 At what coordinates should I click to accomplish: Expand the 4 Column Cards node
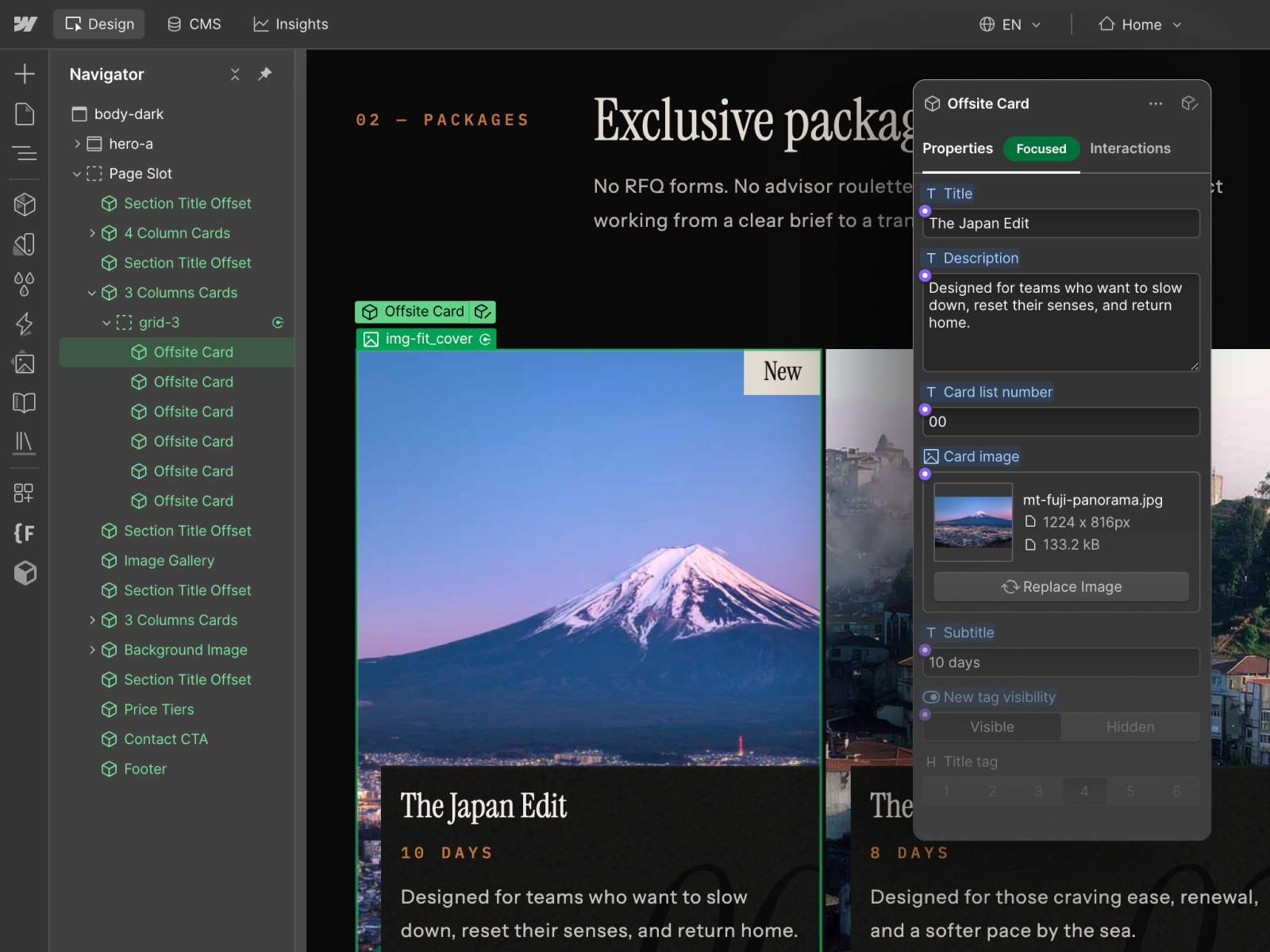click(92, 233)
